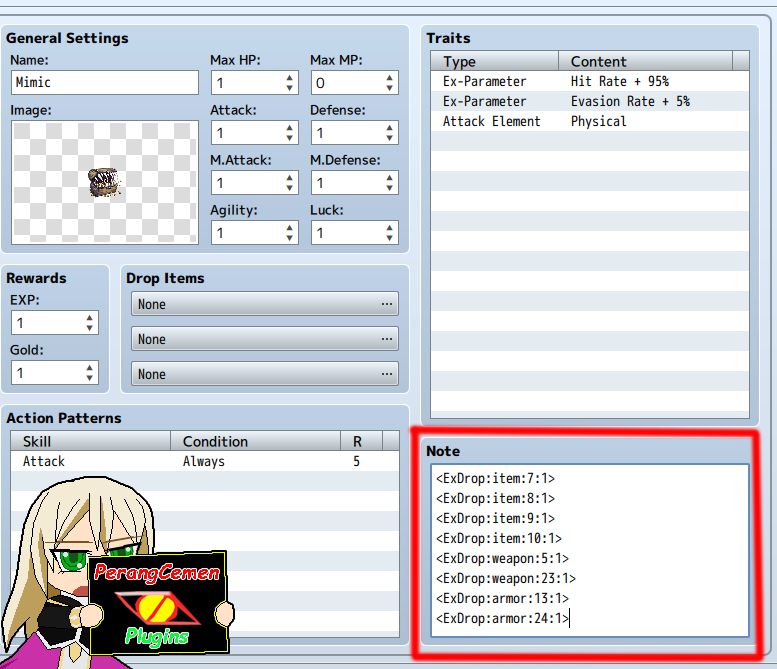Viewport: 777px width, 669px height.
Task: Decrease the EXP reward value
Action: pos(89,328)
